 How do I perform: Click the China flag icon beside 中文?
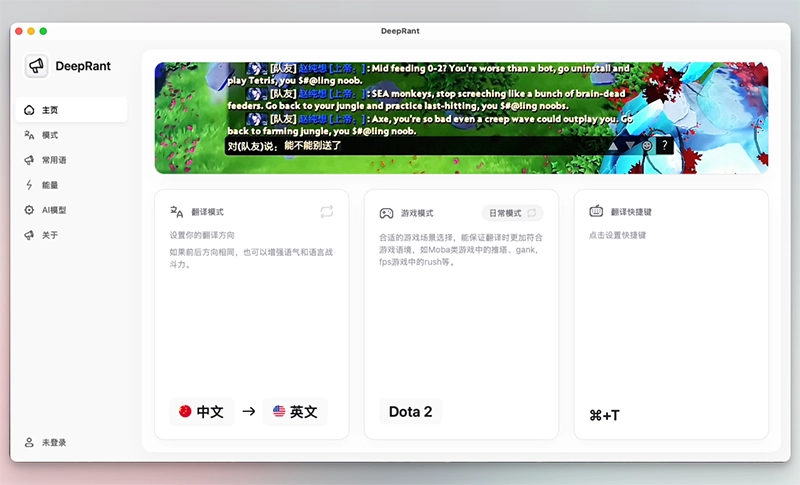point(185,411)
